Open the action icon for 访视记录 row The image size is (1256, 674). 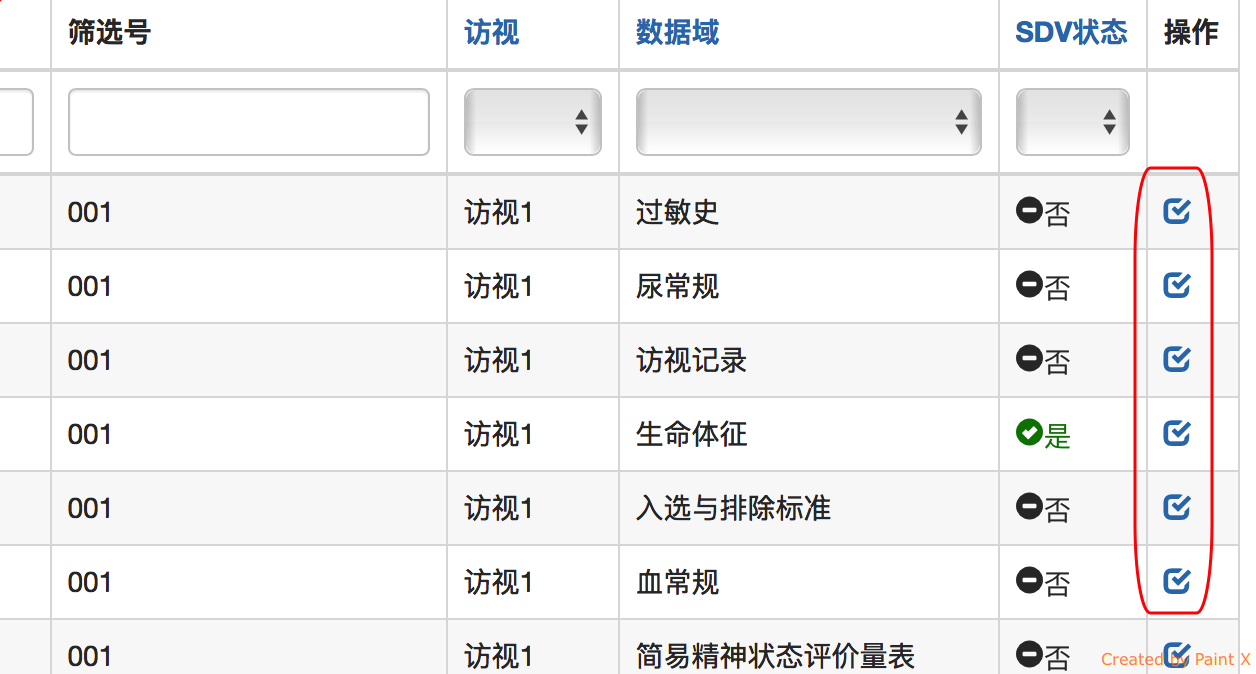1176,359
